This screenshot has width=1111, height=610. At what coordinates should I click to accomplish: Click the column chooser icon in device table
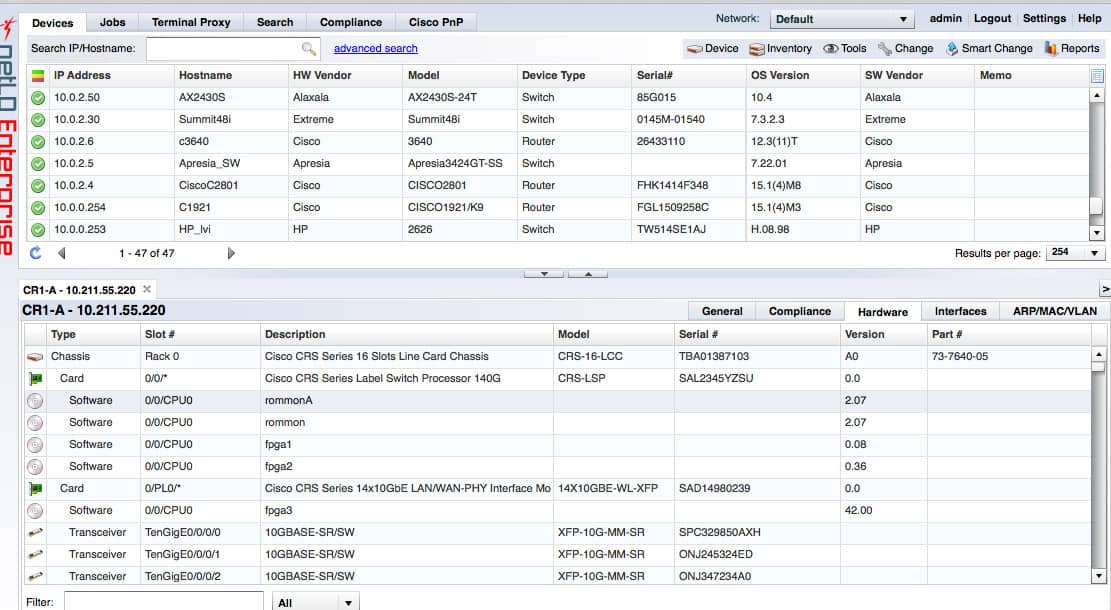click(1097, 75)
